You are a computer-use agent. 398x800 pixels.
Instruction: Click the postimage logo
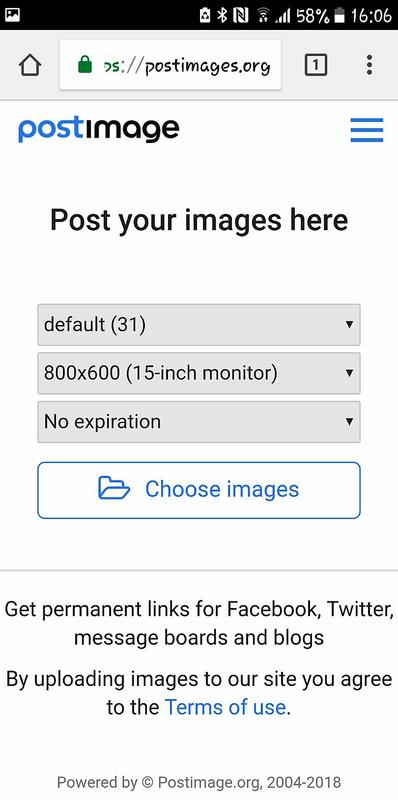click(98, 130)
